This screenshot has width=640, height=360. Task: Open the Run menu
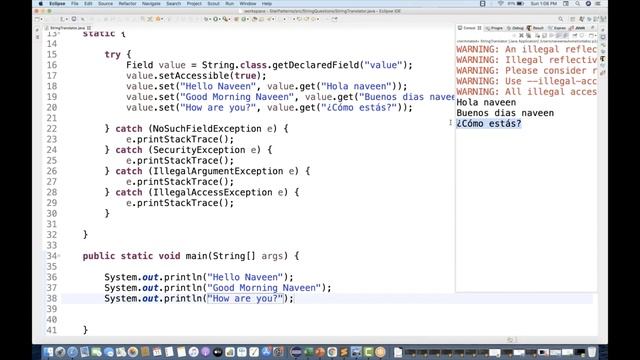click(229, 4)
